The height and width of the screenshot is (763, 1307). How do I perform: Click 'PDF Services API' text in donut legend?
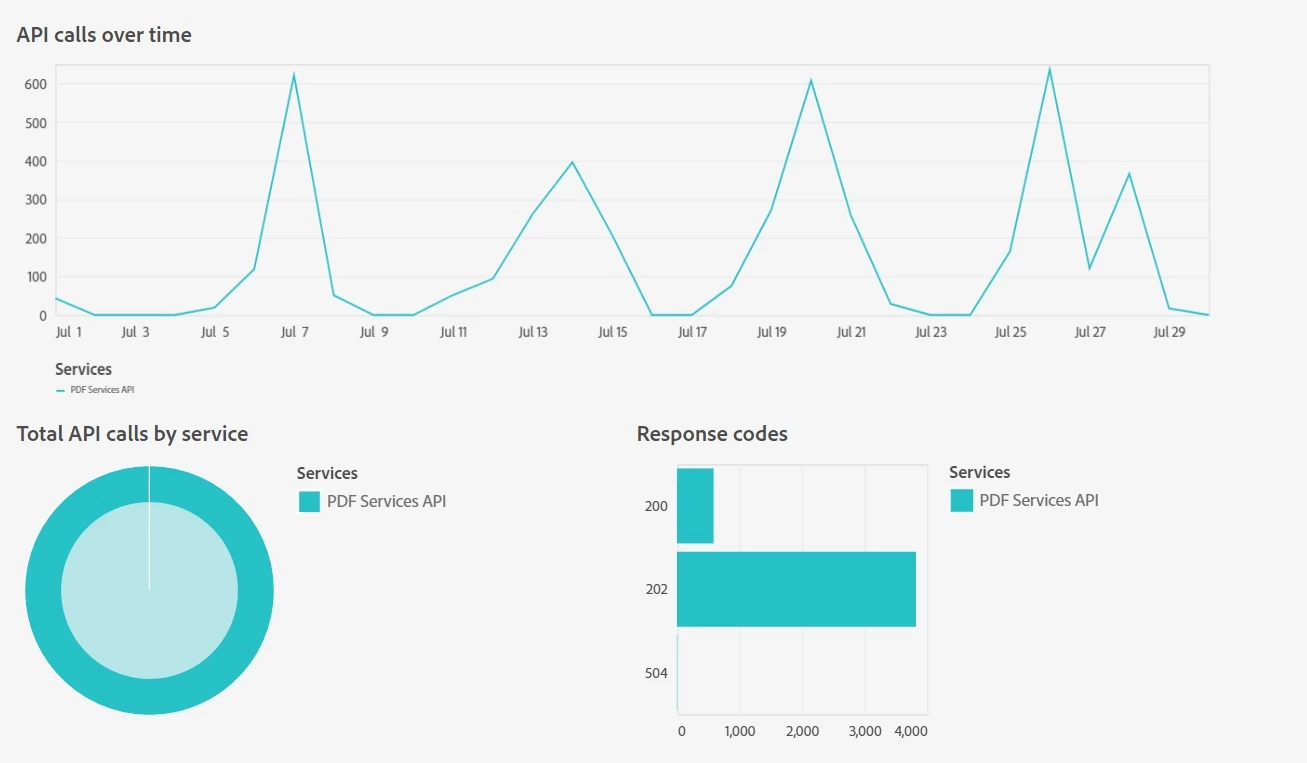click(x=387, y=502)
